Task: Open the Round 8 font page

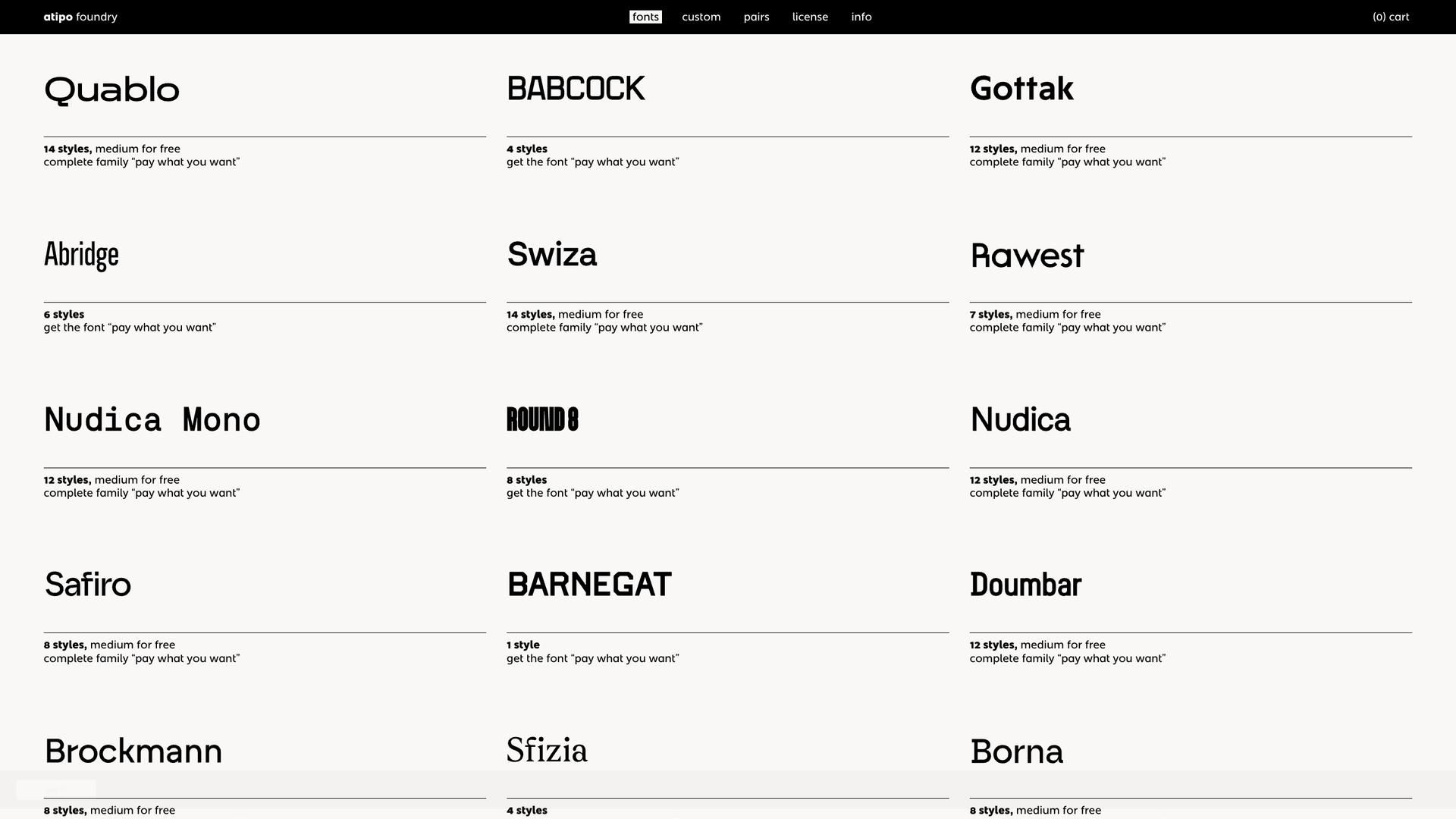Action: pyautogui.click(x=543, y=419)
